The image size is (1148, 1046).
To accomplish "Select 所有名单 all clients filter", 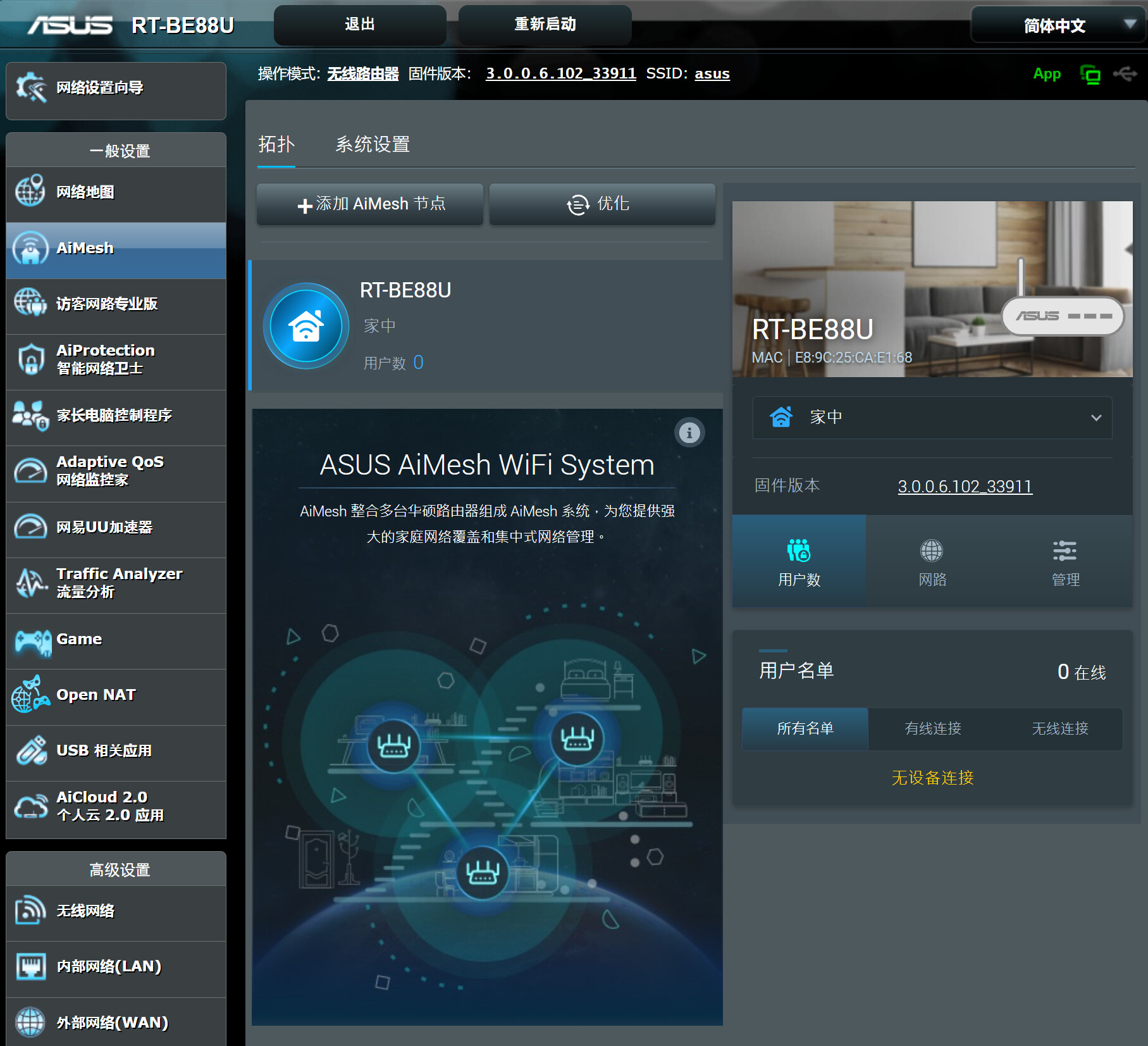I will click(x=805, y=729).
